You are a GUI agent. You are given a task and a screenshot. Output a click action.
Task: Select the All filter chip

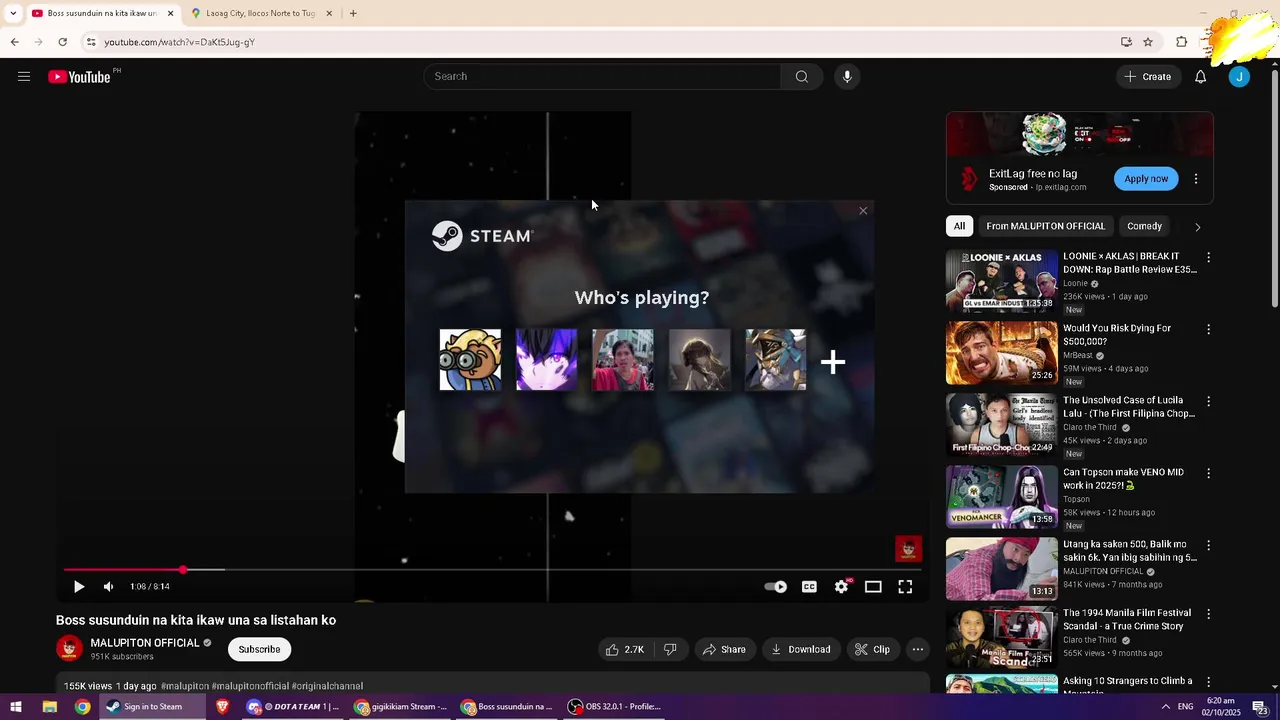[959, 226]
